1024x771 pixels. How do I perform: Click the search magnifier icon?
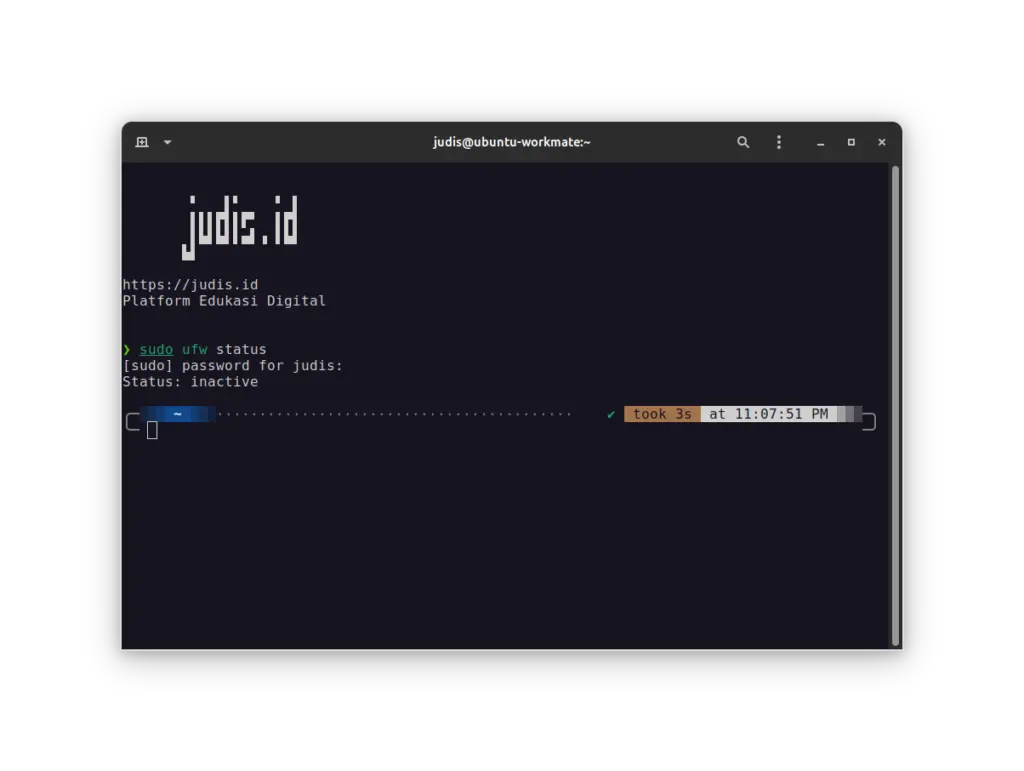(x=743, y=142)
